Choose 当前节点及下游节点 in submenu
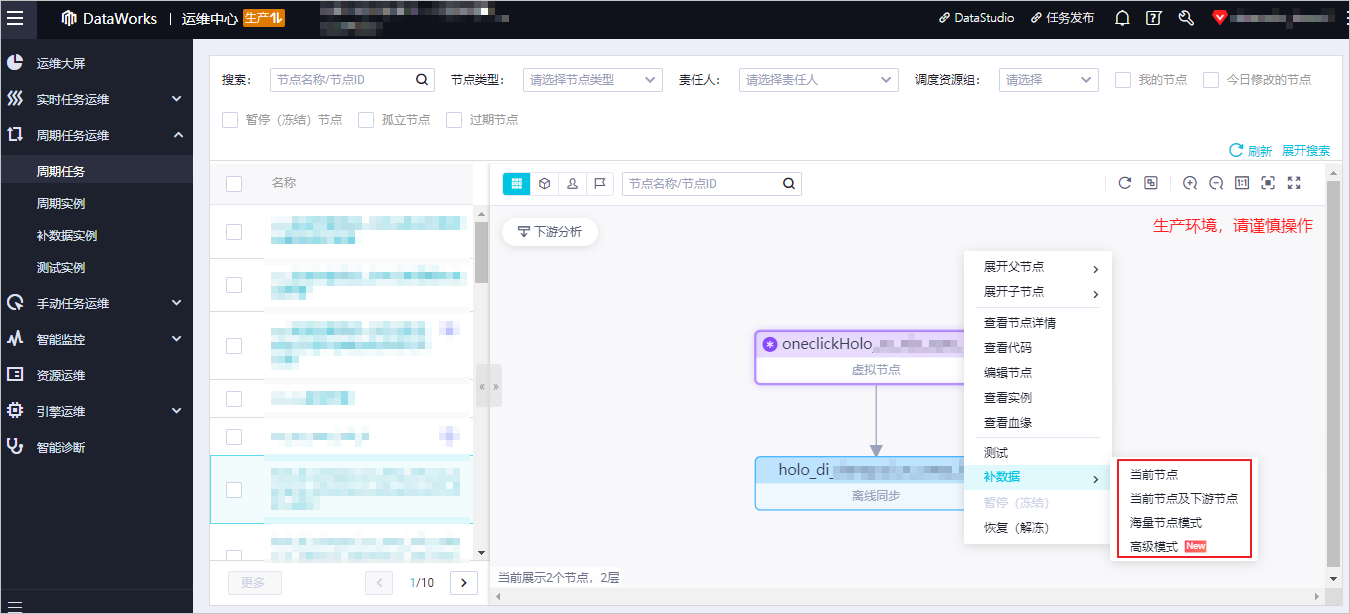The image size is (1350, 614). tap(1183, 498)
